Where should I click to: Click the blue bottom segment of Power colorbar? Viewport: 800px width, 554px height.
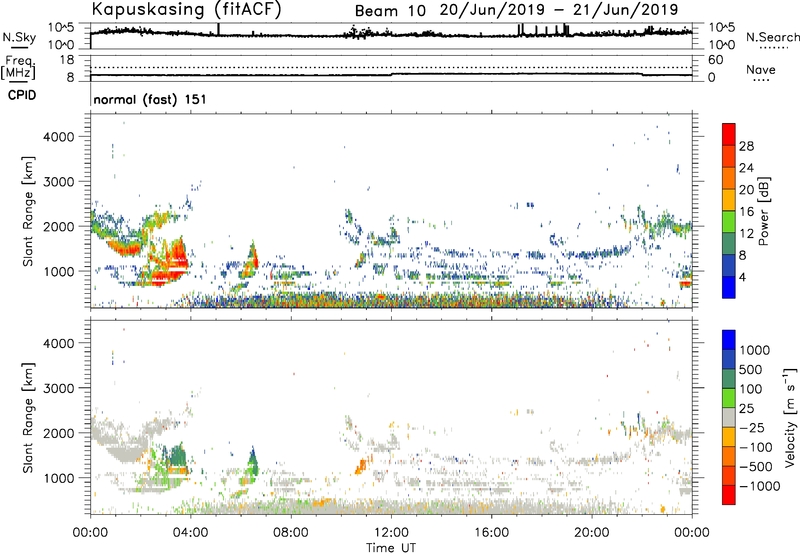(x=729, y=287)
